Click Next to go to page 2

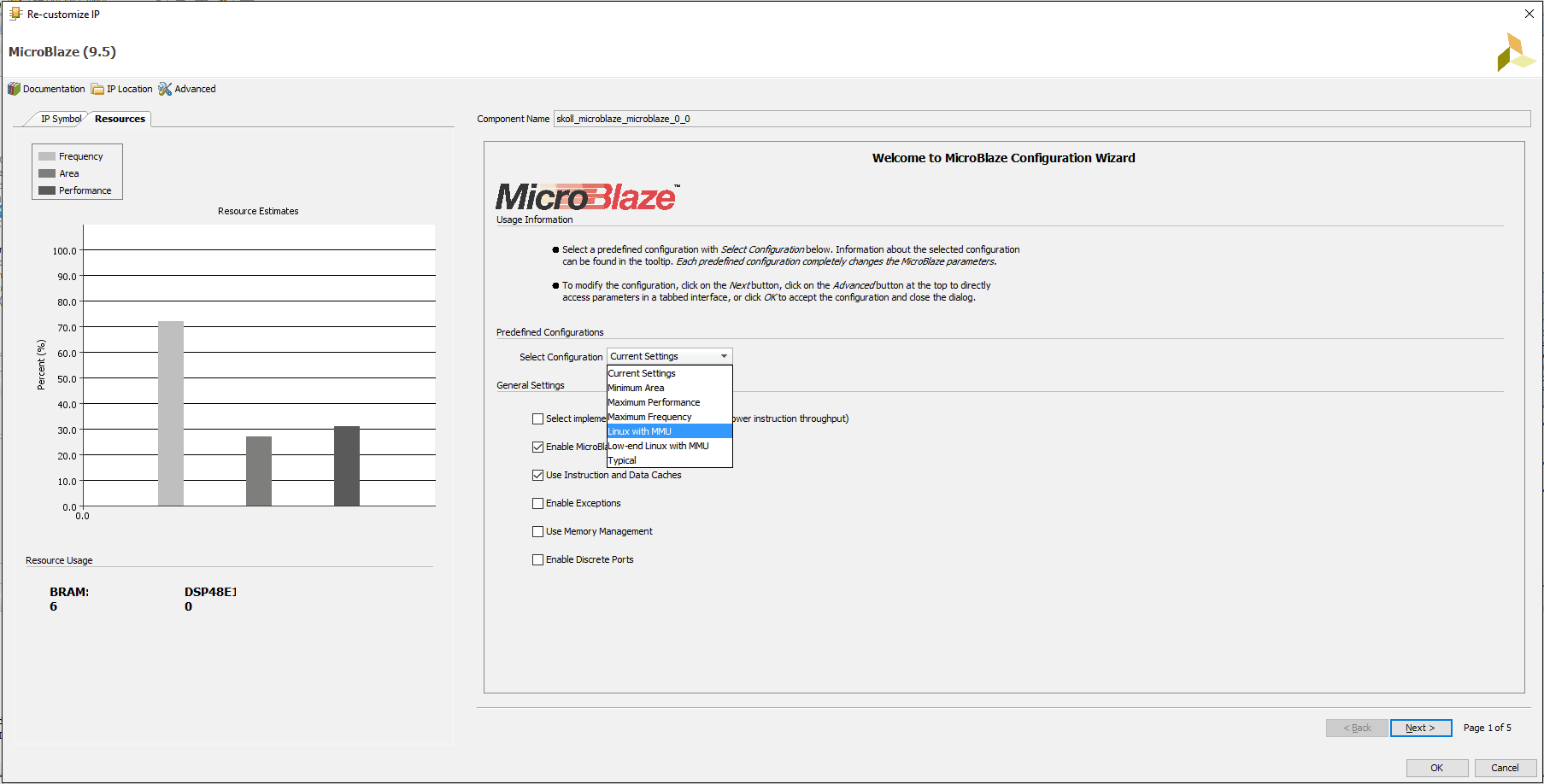coord(1421,728)
